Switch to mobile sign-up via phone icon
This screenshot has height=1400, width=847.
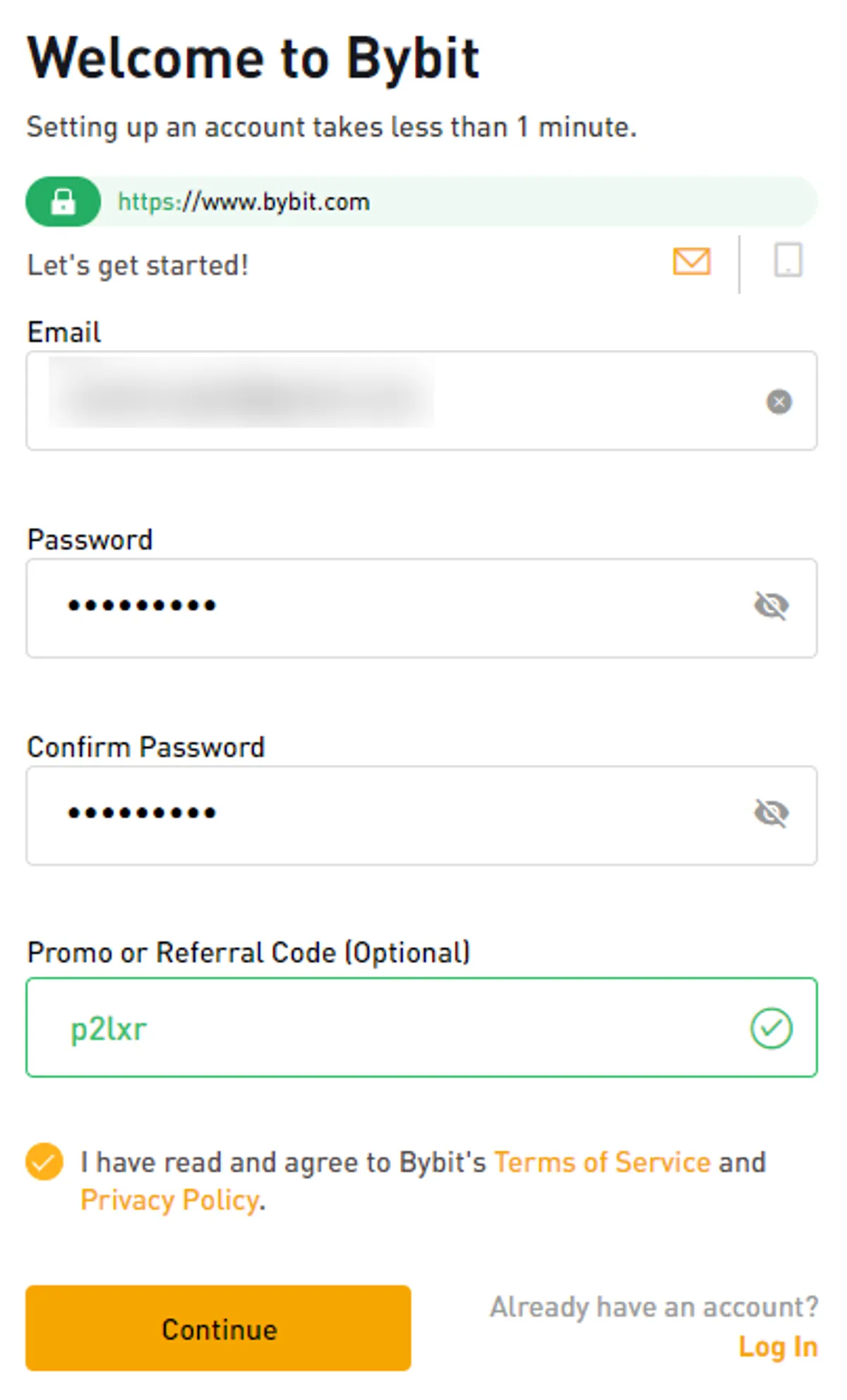[x=788, y=260]
